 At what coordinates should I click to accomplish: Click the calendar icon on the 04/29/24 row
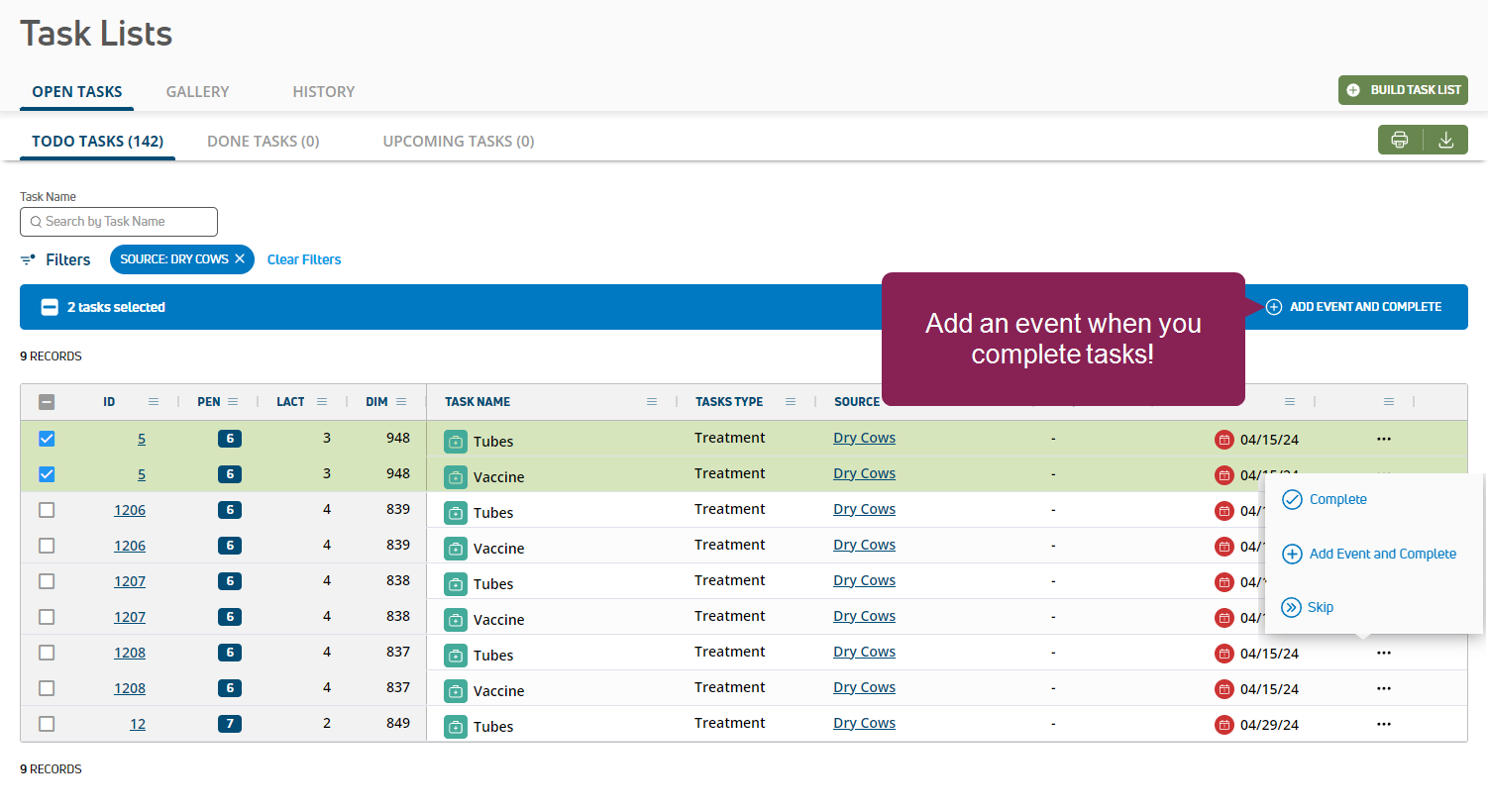[1223, 724]
